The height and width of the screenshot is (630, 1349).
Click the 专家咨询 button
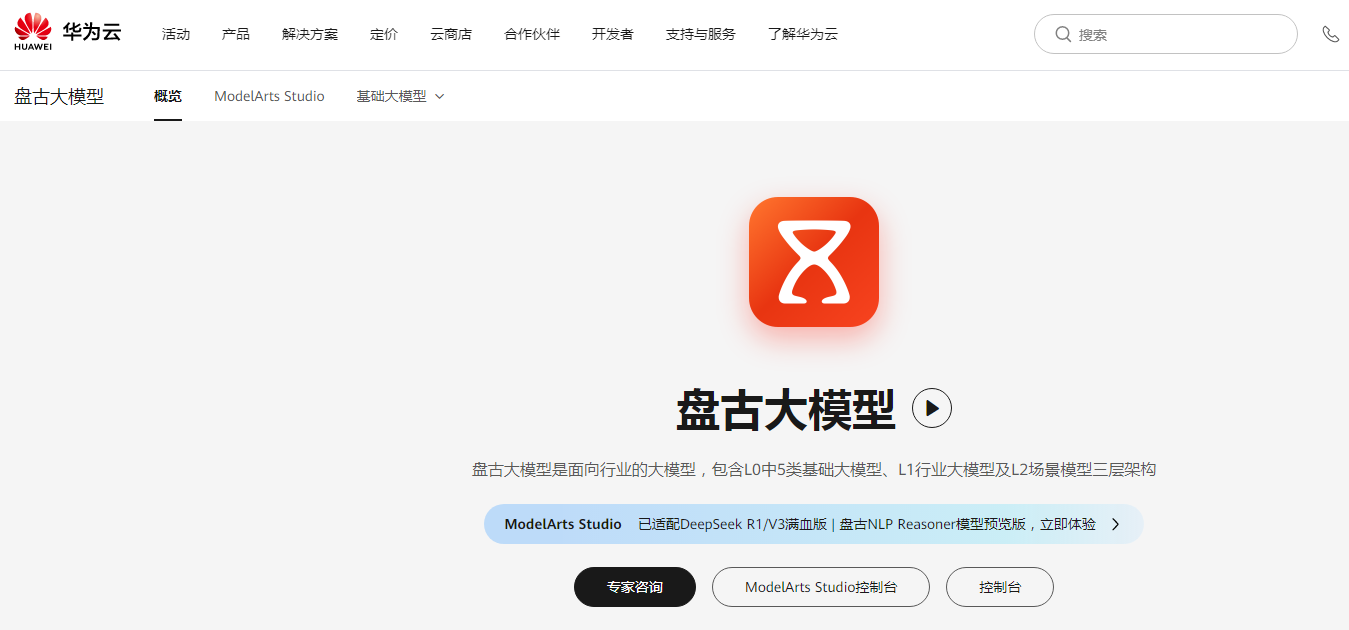coord(634,587)
